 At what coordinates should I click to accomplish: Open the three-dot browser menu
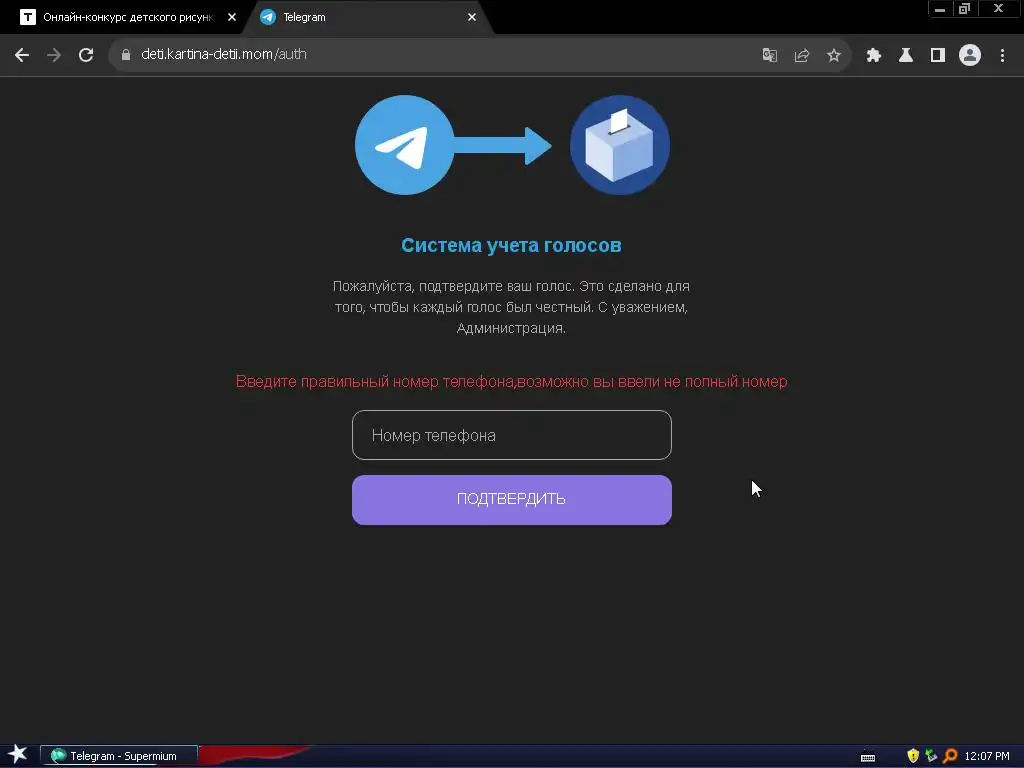[1002, 56]
